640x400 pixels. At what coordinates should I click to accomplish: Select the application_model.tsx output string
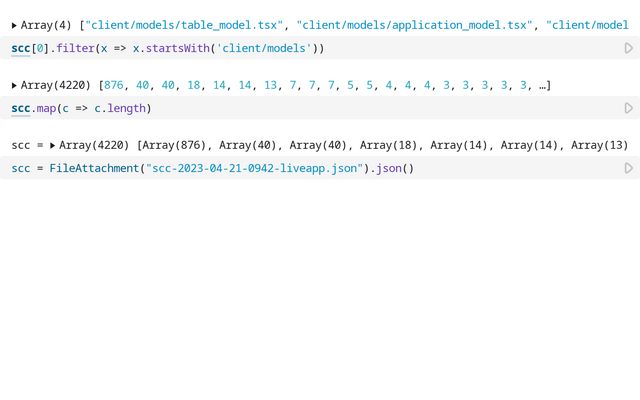(414, 25)
